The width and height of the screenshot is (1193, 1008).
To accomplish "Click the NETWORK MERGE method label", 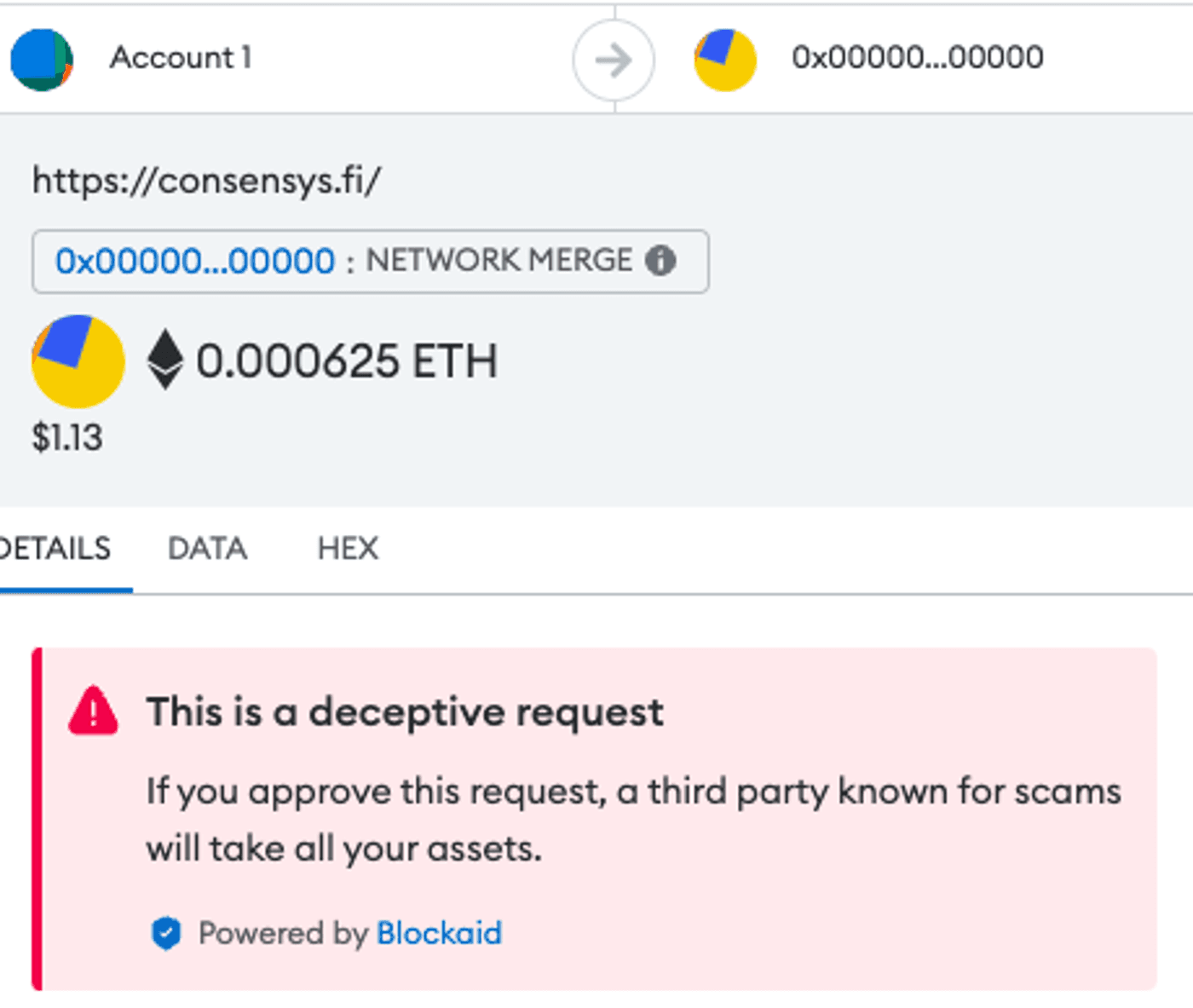I will pyautogui.click(x=499, y=260).
